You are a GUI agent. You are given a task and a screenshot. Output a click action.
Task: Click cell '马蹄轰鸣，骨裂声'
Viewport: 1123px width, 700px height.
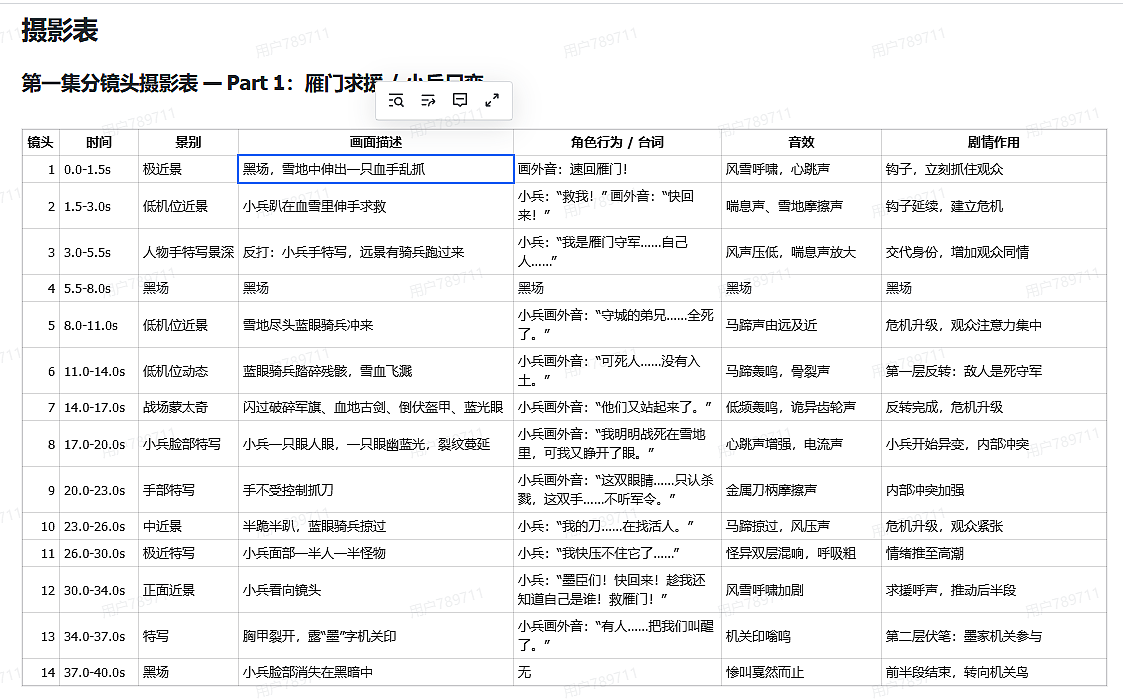tap(801, 371)
